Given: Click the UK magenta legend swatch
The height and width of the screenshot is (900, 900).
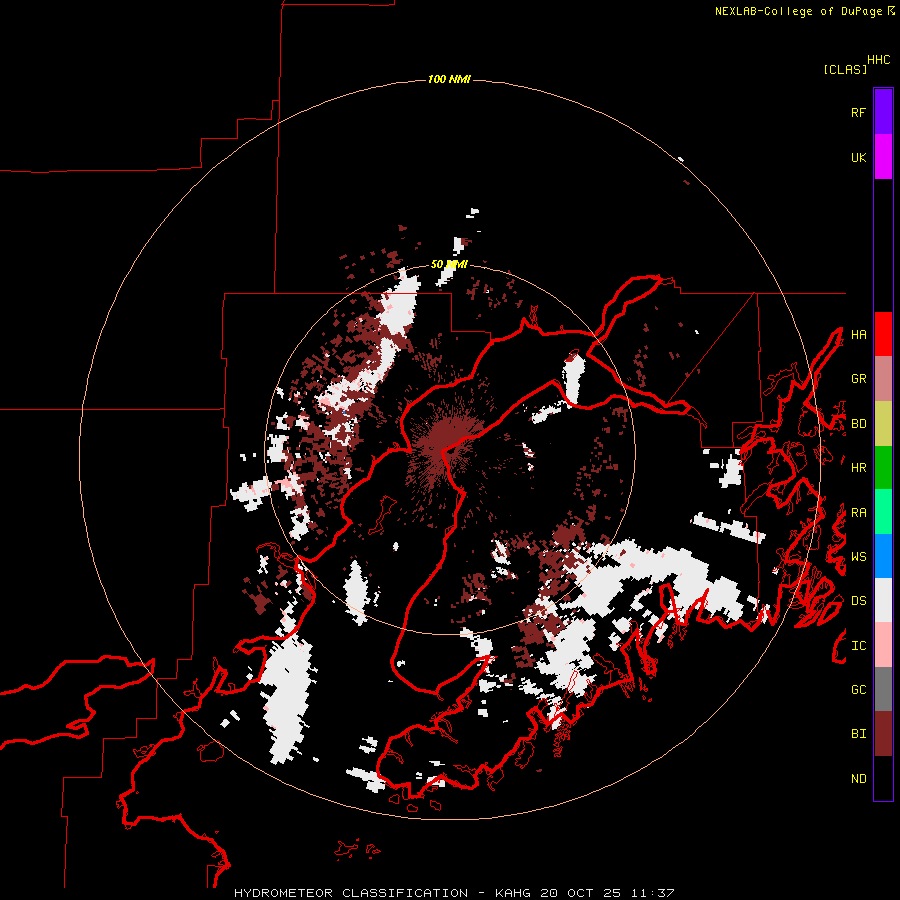Looking at the screenshot, I should pos(883,157).
